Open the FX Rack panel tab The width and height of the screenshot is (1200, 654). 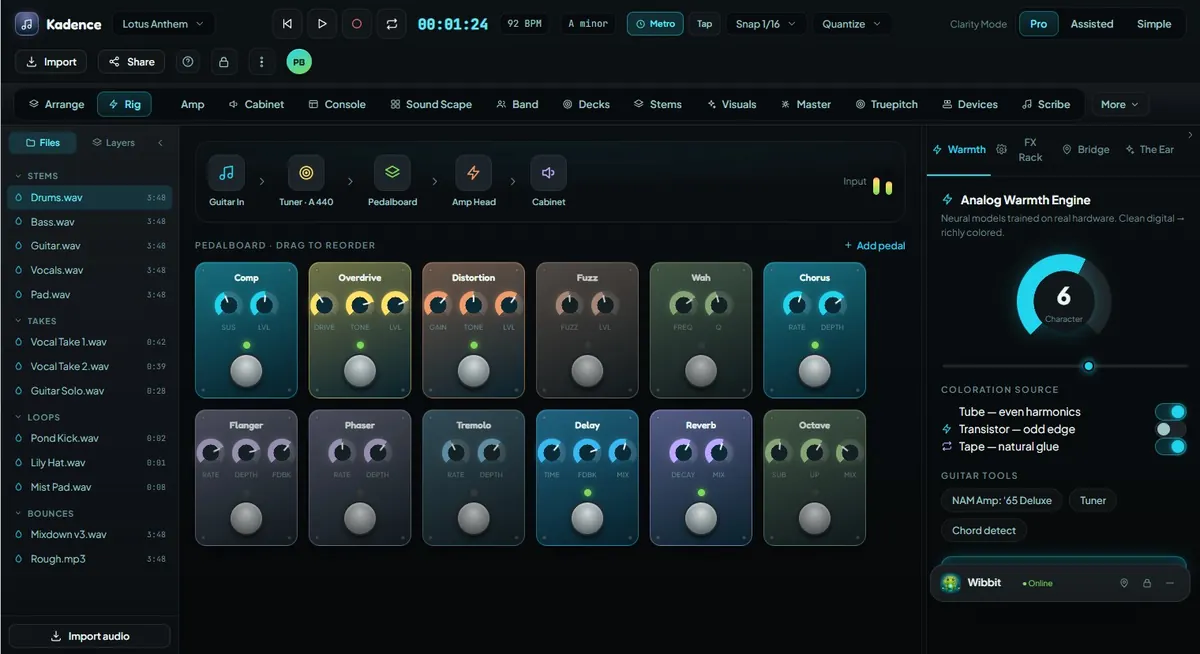(x=1030, y=149)
